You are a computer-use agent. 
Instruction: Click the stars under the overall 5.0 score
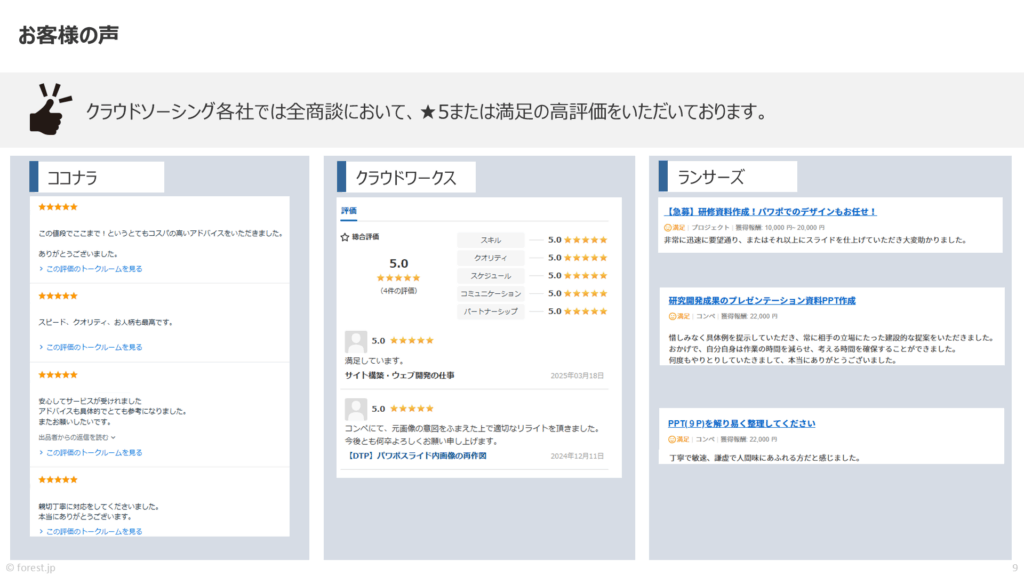point(398,278)
